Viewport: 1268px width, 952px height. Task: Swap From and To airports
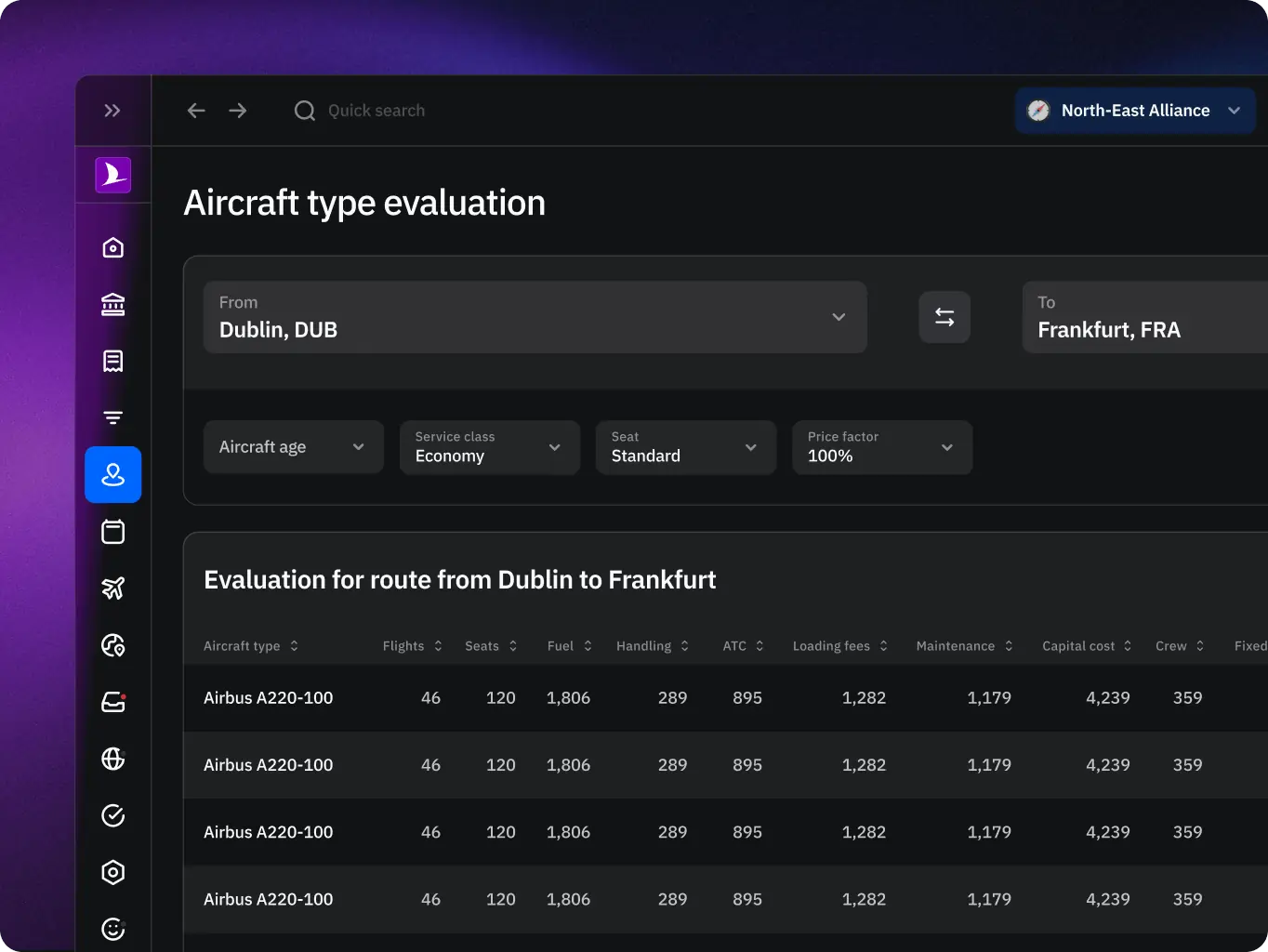coord(944,317)
